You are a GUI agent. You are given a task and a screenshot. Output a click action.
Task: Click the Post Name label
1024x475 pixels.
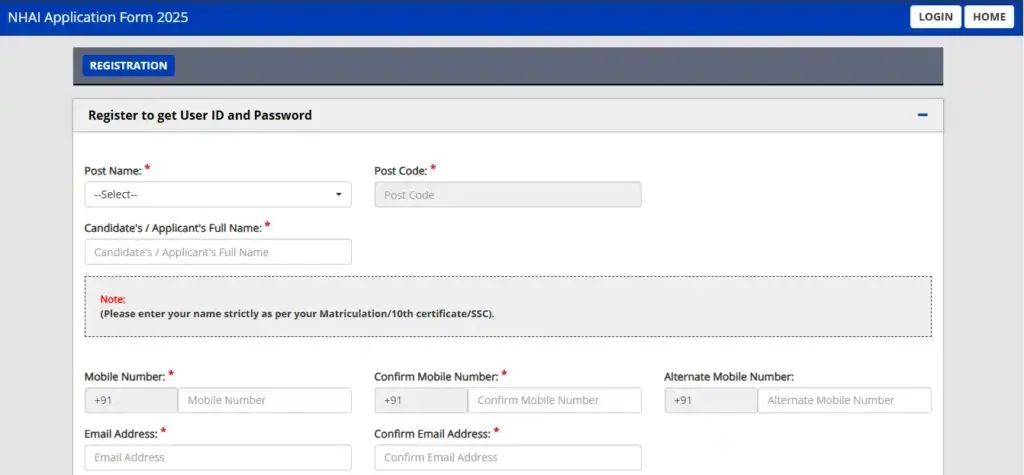coord(112,171)
